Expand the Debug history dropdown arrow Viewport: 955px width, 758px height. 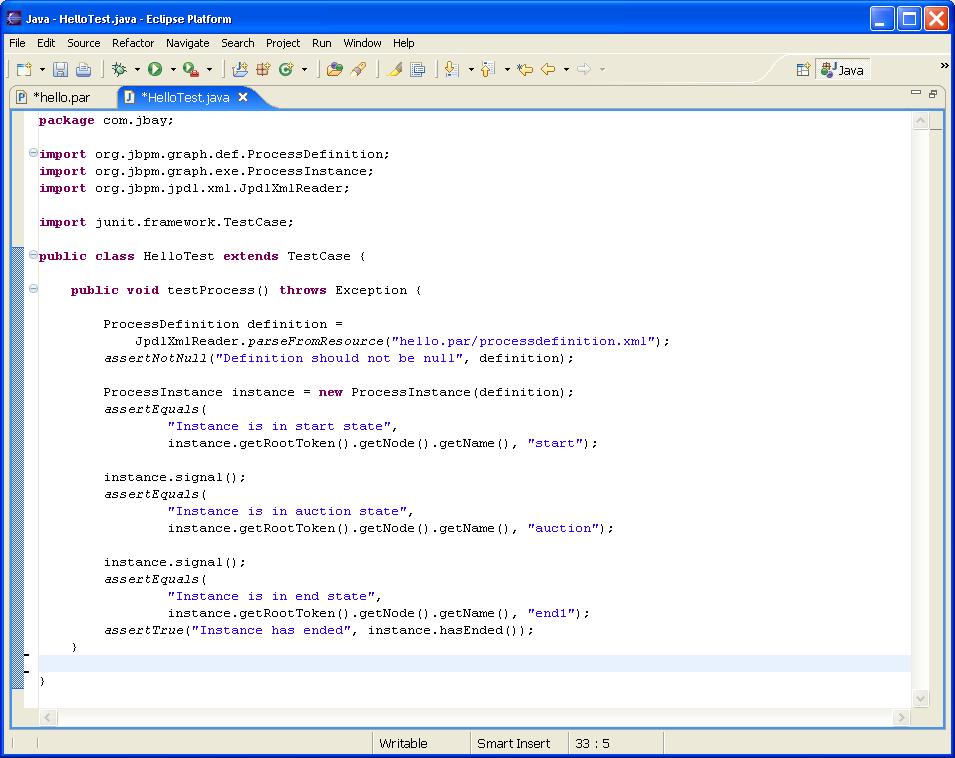136,69
